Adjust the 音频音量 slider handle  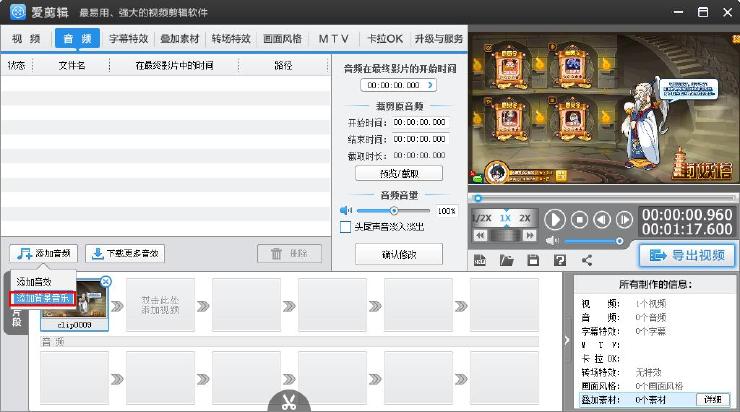coord(394,210)
